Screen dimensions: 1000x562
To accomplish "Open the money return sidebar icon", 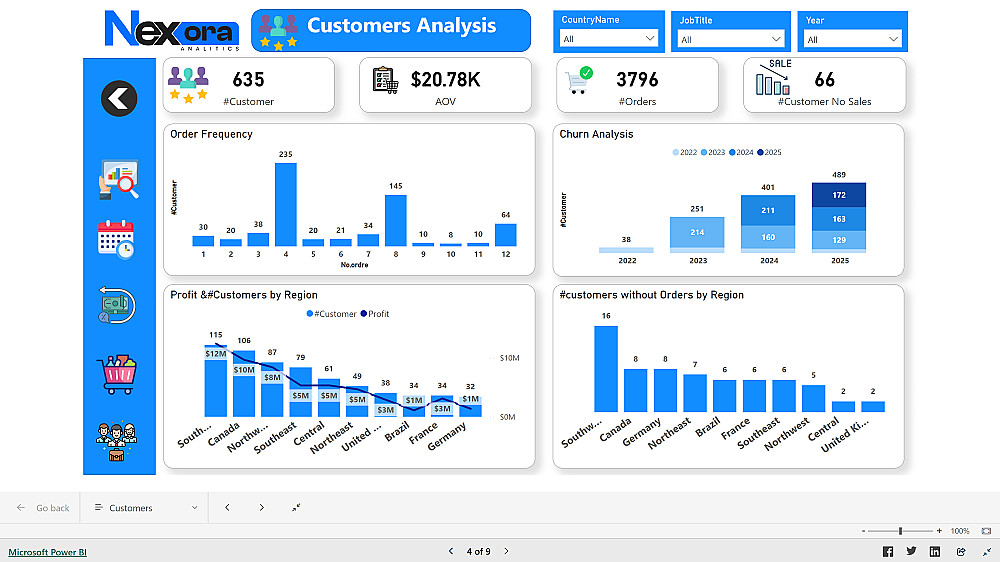I will [x=117, y=306].
